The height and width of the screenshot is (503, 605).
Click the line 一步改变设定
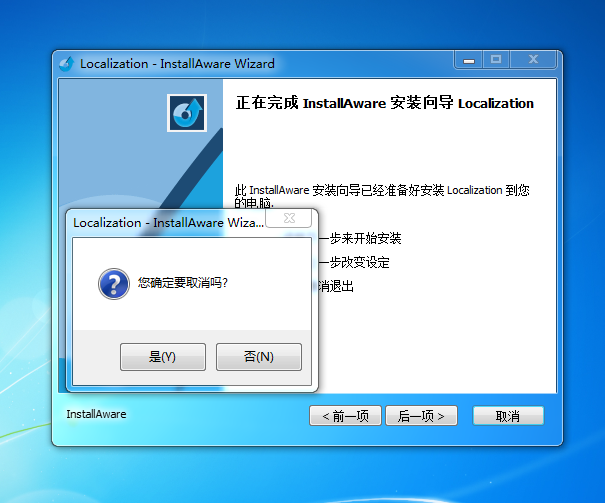(354, 262)
